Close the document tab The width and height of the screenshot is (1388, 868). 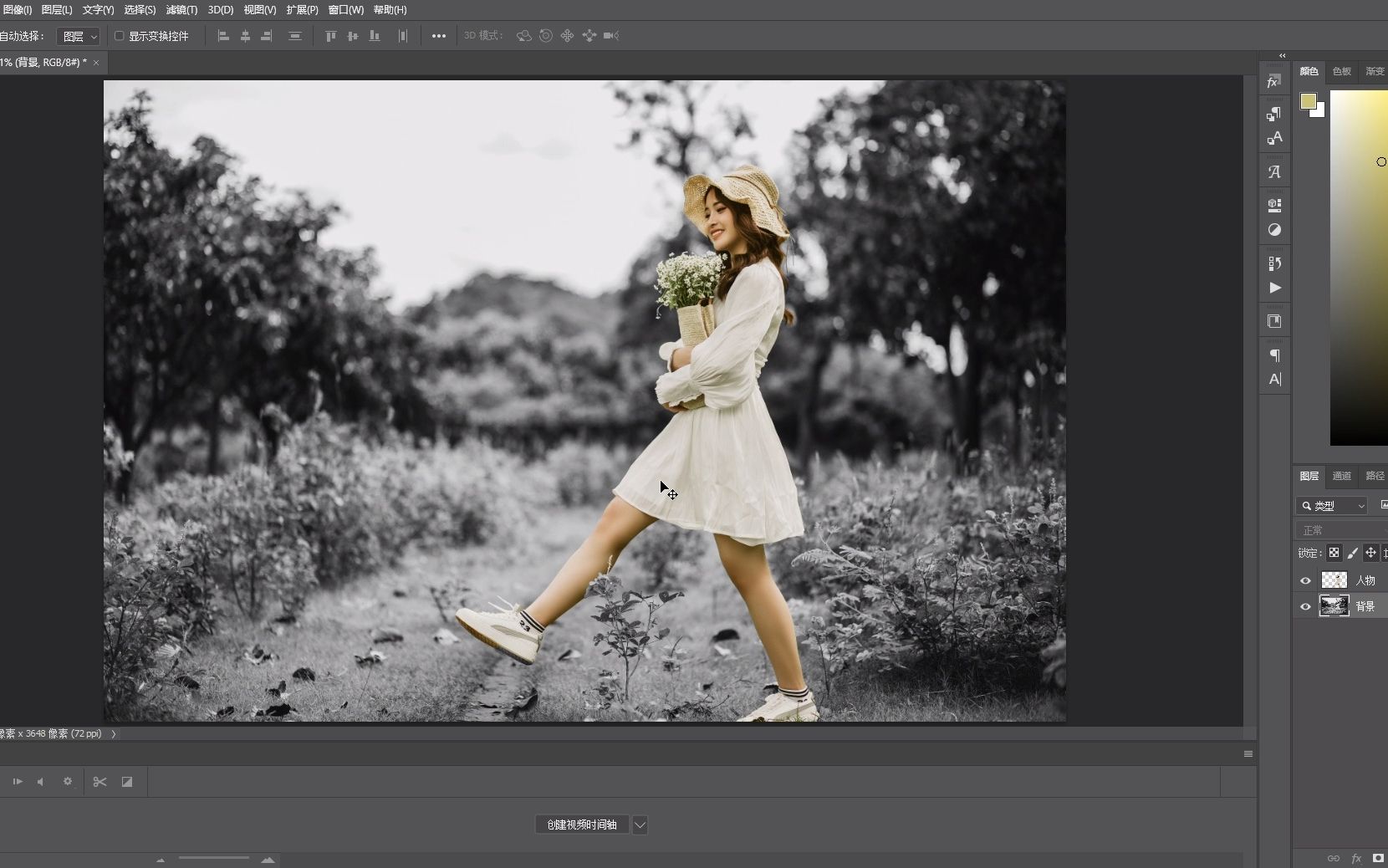(96, 63)
